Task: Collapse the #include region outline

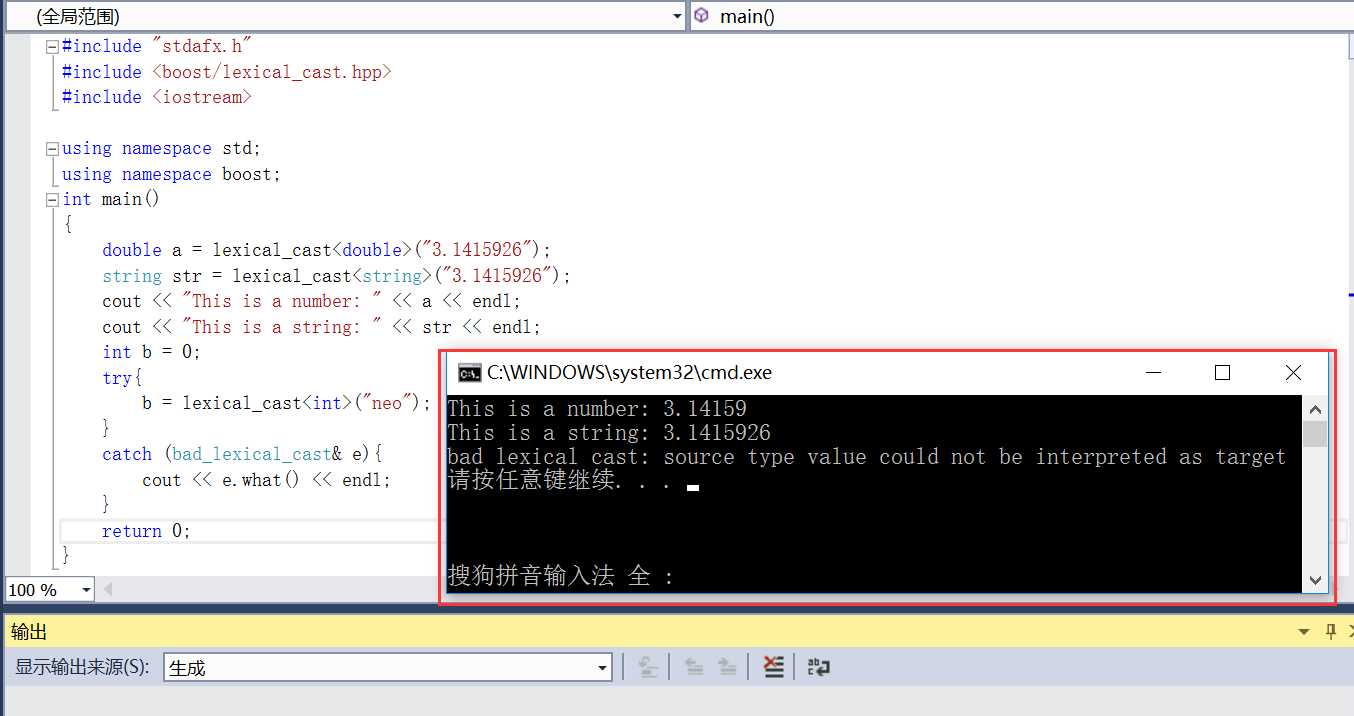Action: coord(52,46)
